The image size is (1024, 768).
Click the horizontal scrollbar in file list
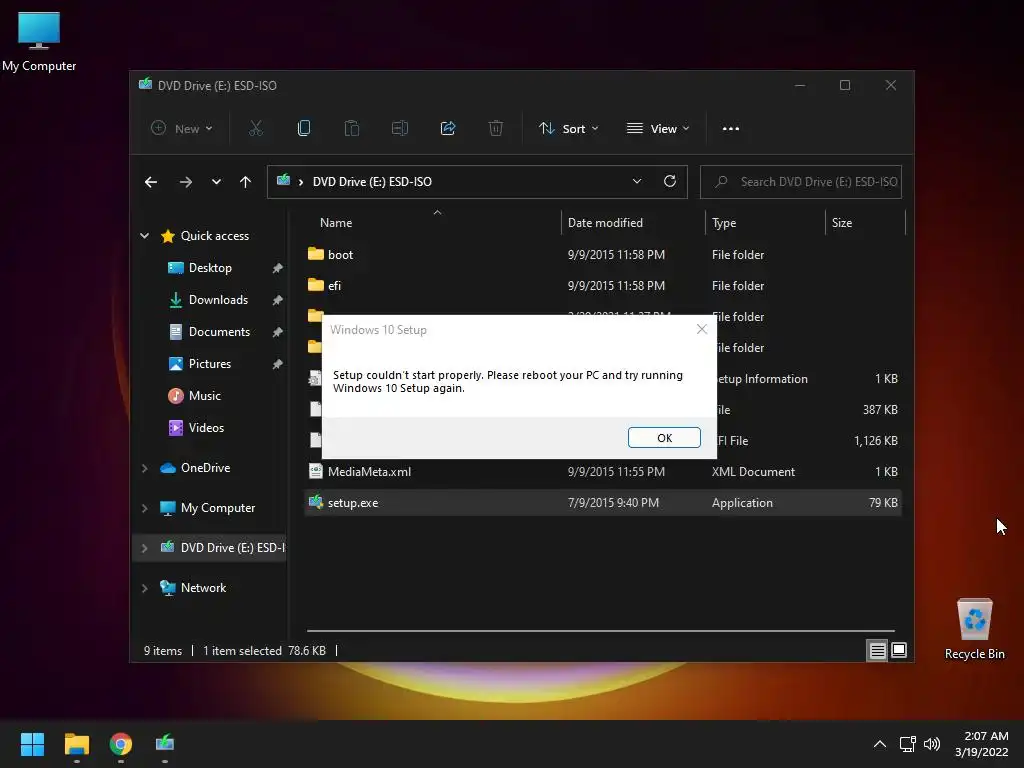coord(601,631)
